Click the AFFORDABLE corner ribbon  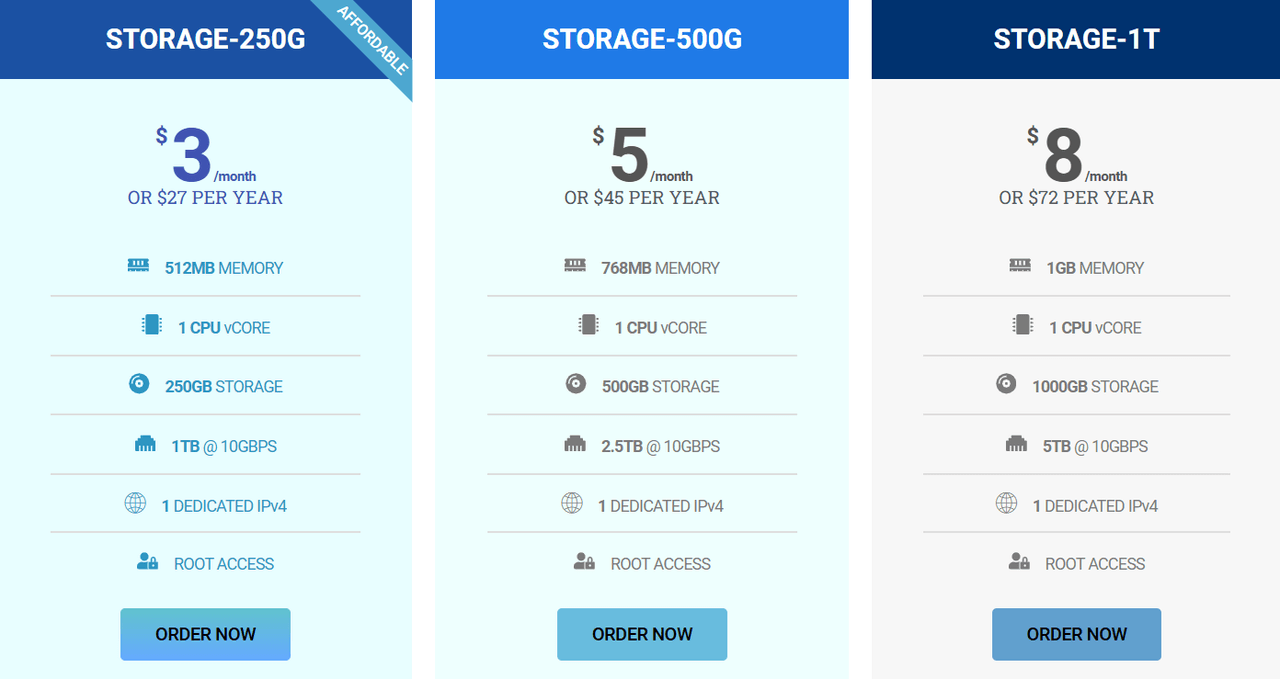pyautogui.click(x=372, y=41)
